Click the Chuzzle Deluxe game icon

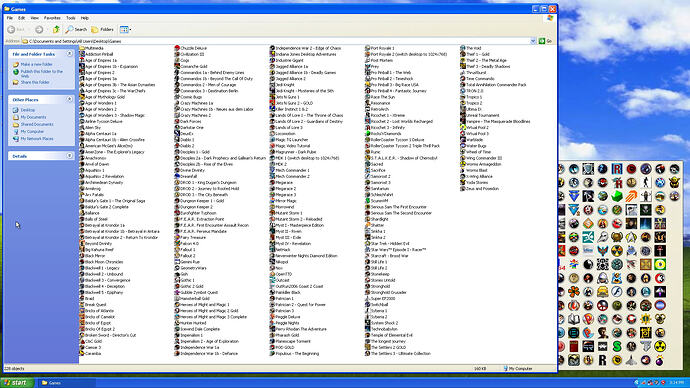coord(177,48)
